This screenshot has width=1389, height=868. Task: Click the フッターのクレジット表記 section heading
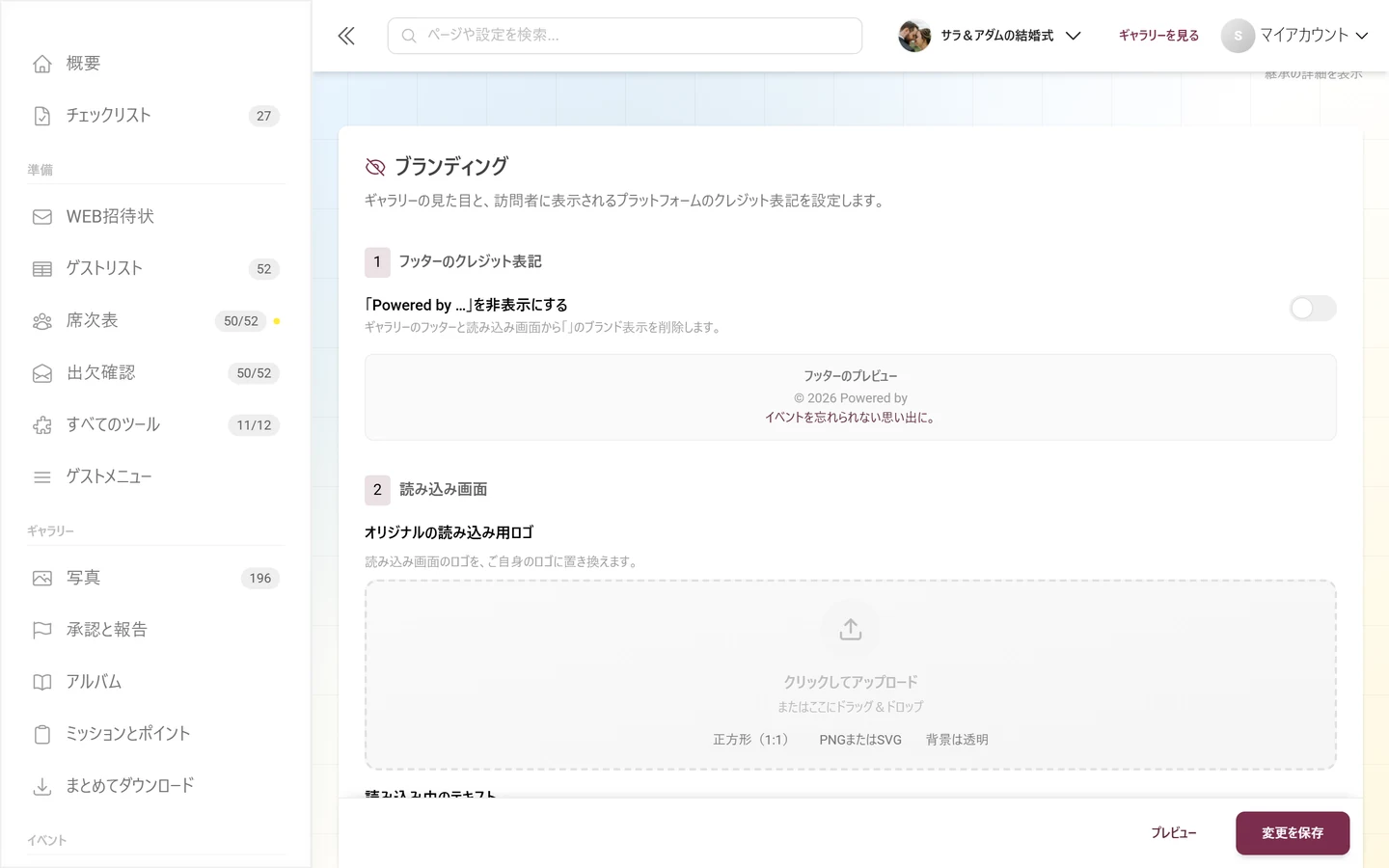(471, 262)
